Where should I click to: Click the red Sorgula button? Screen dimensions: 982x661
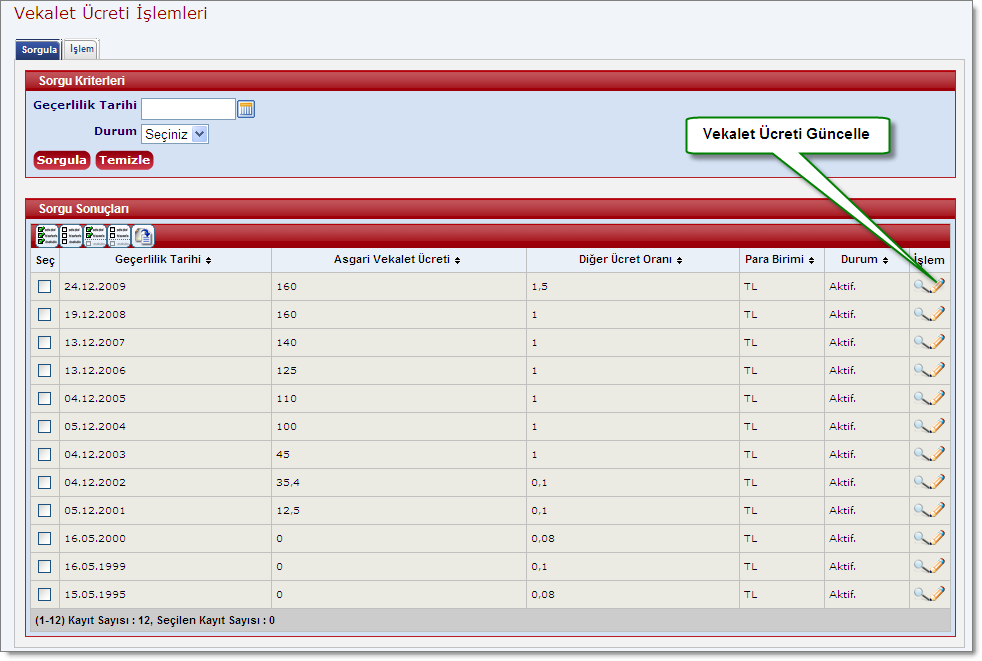[x=61, y=160]
